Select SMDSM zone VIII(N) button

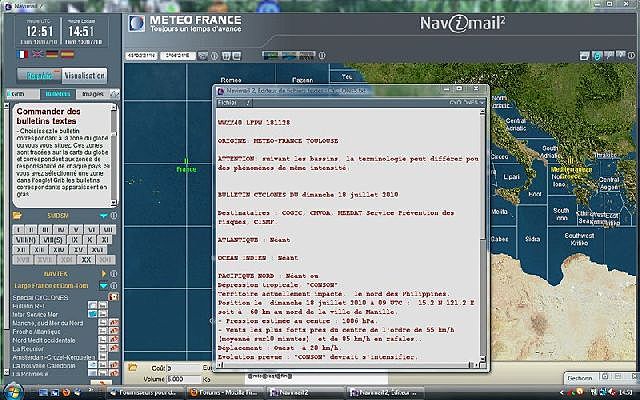(x=26, y=240)
